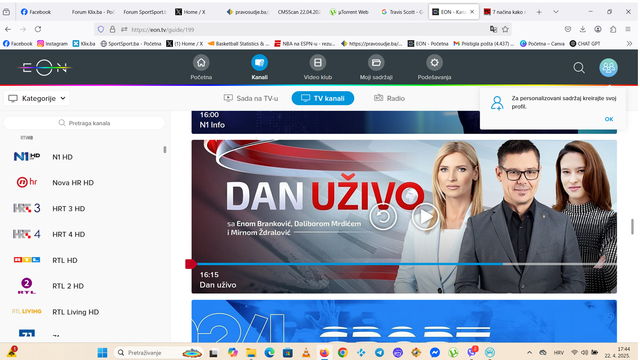Viewport: 640px width, 360px height.
Task: Open the Početna - Canva bookmark
Action: (x=542, y=44)
